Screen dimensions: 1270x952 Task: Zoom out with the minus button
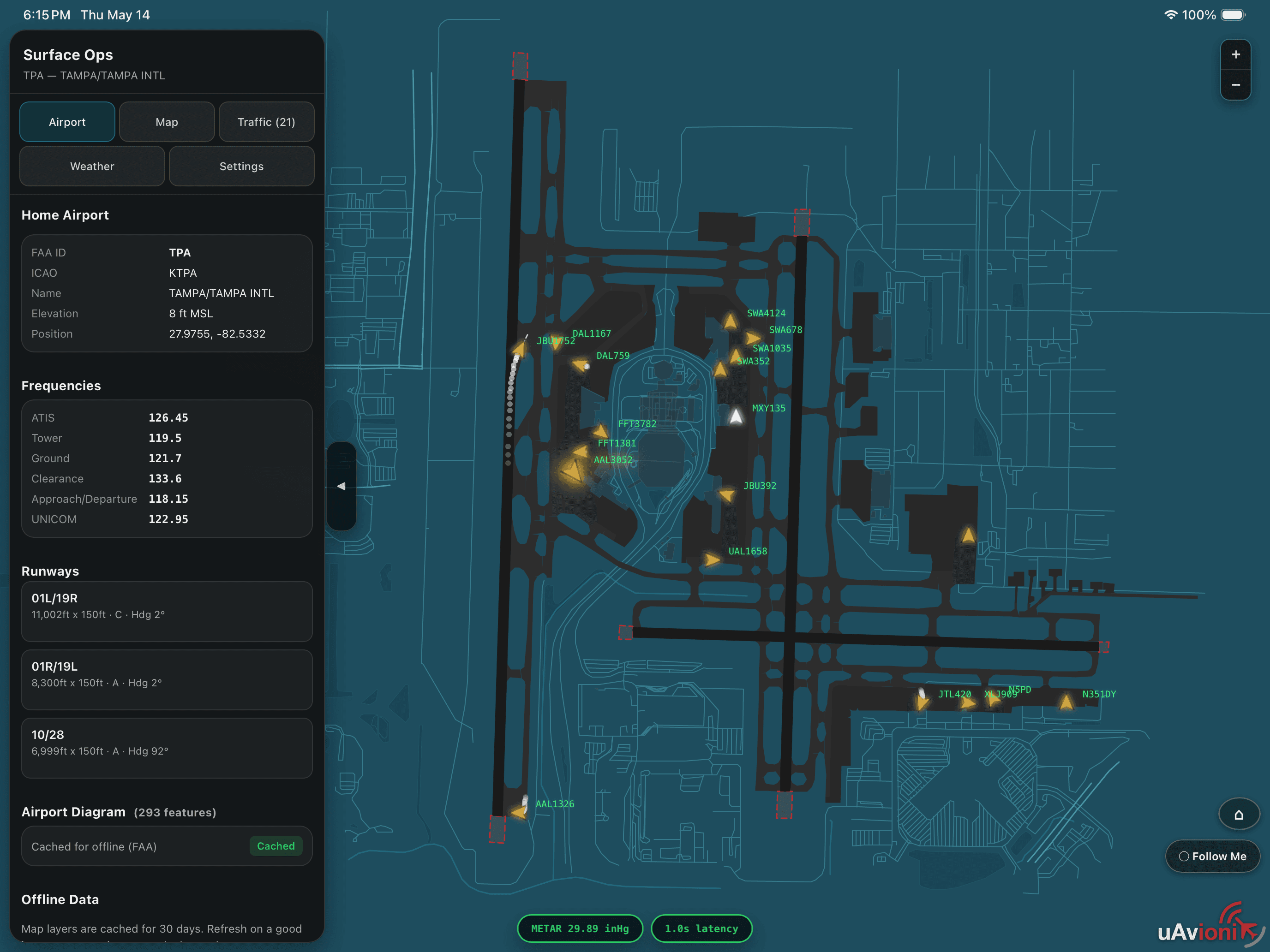pos(1235,85)
